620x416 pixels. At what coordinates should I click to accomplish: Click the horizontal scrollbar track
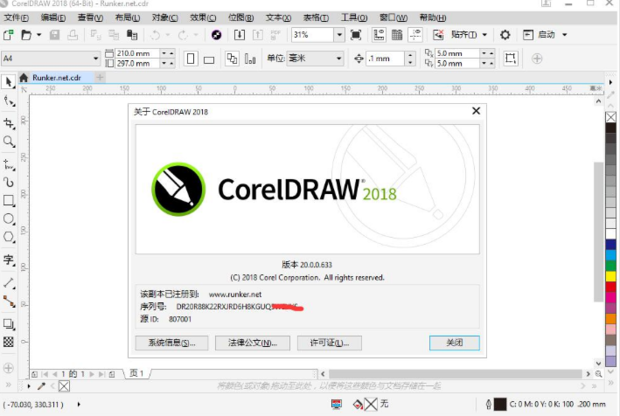(455, 374)
